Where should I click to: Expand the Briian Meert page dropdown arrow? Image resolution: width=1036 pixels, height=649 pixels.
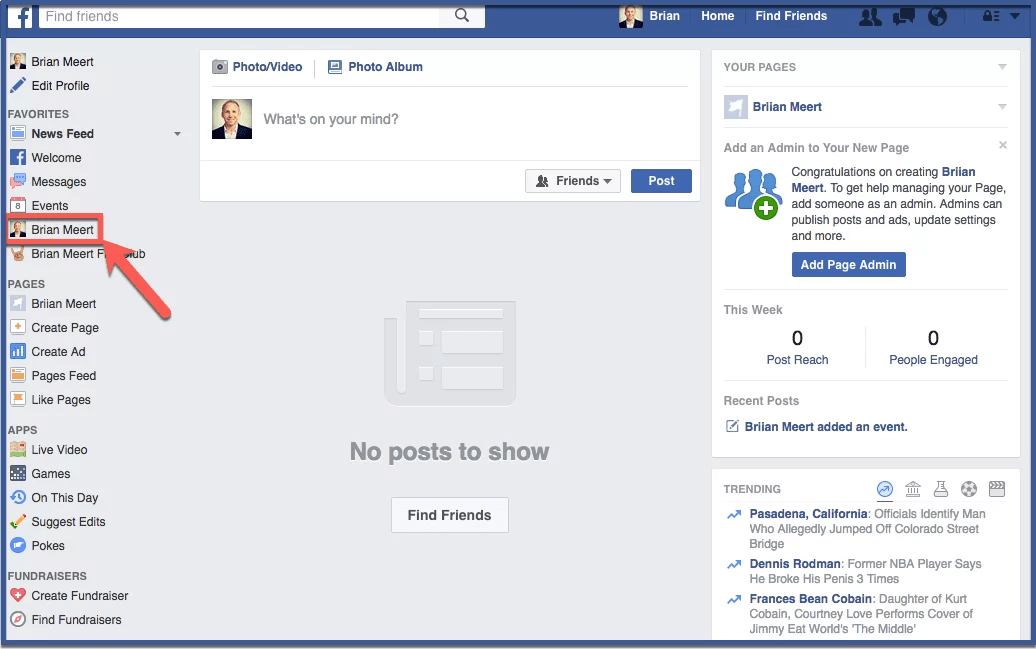click(1002, 106)
